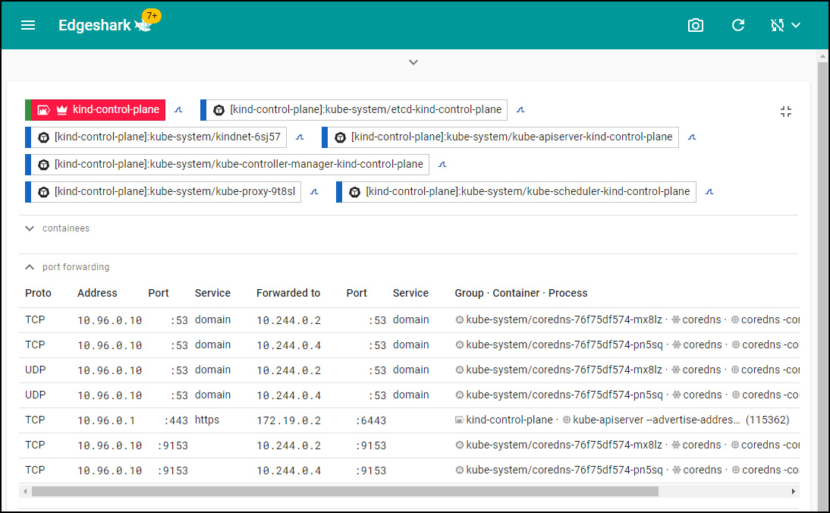Screen dimensions: 830x513
Task: Click port :6443 cell
Action: tap(371, 420)
